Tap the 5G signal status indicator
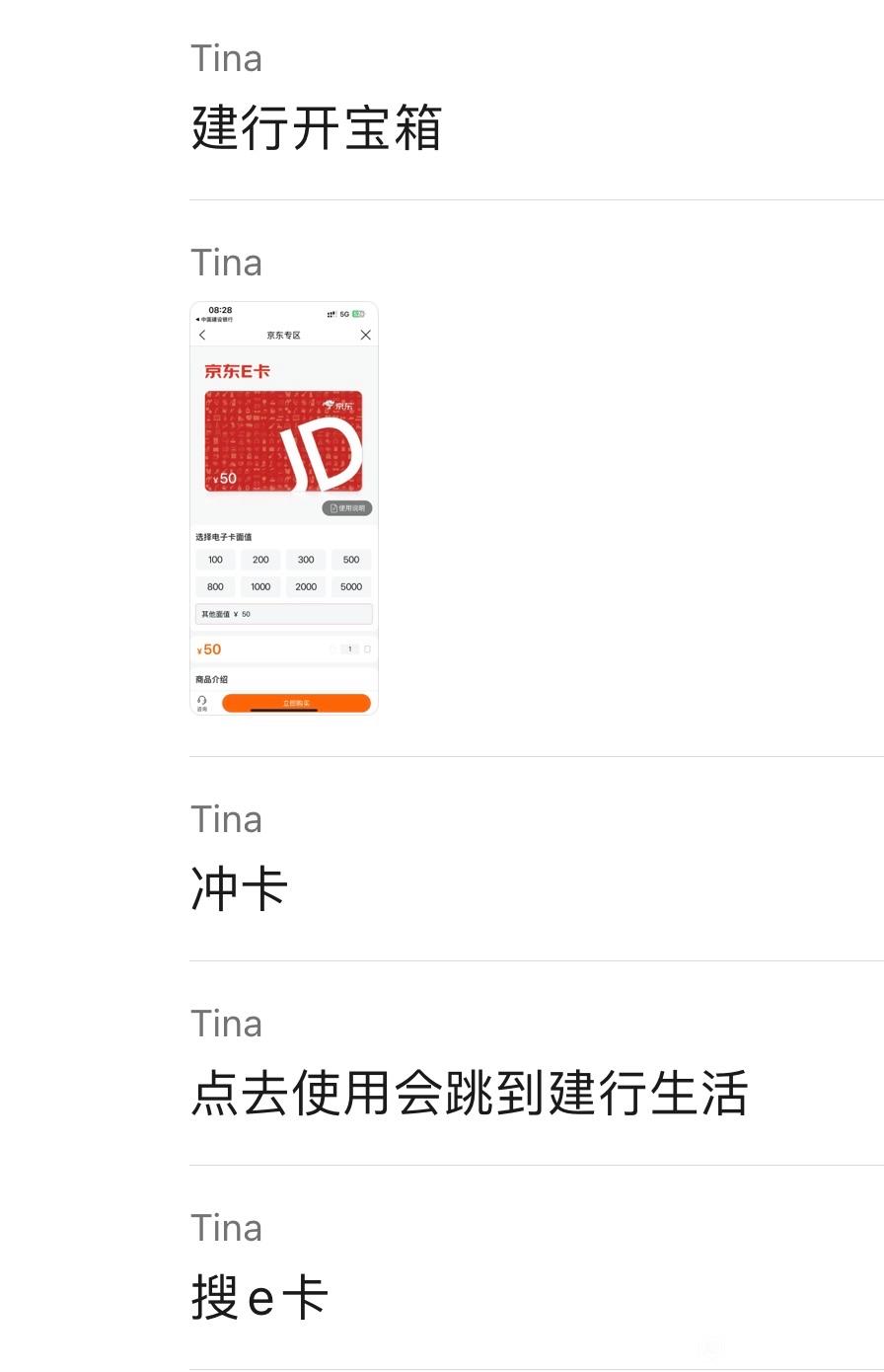Viewport: 884px width, 1372px height. [x=344, y=314]
